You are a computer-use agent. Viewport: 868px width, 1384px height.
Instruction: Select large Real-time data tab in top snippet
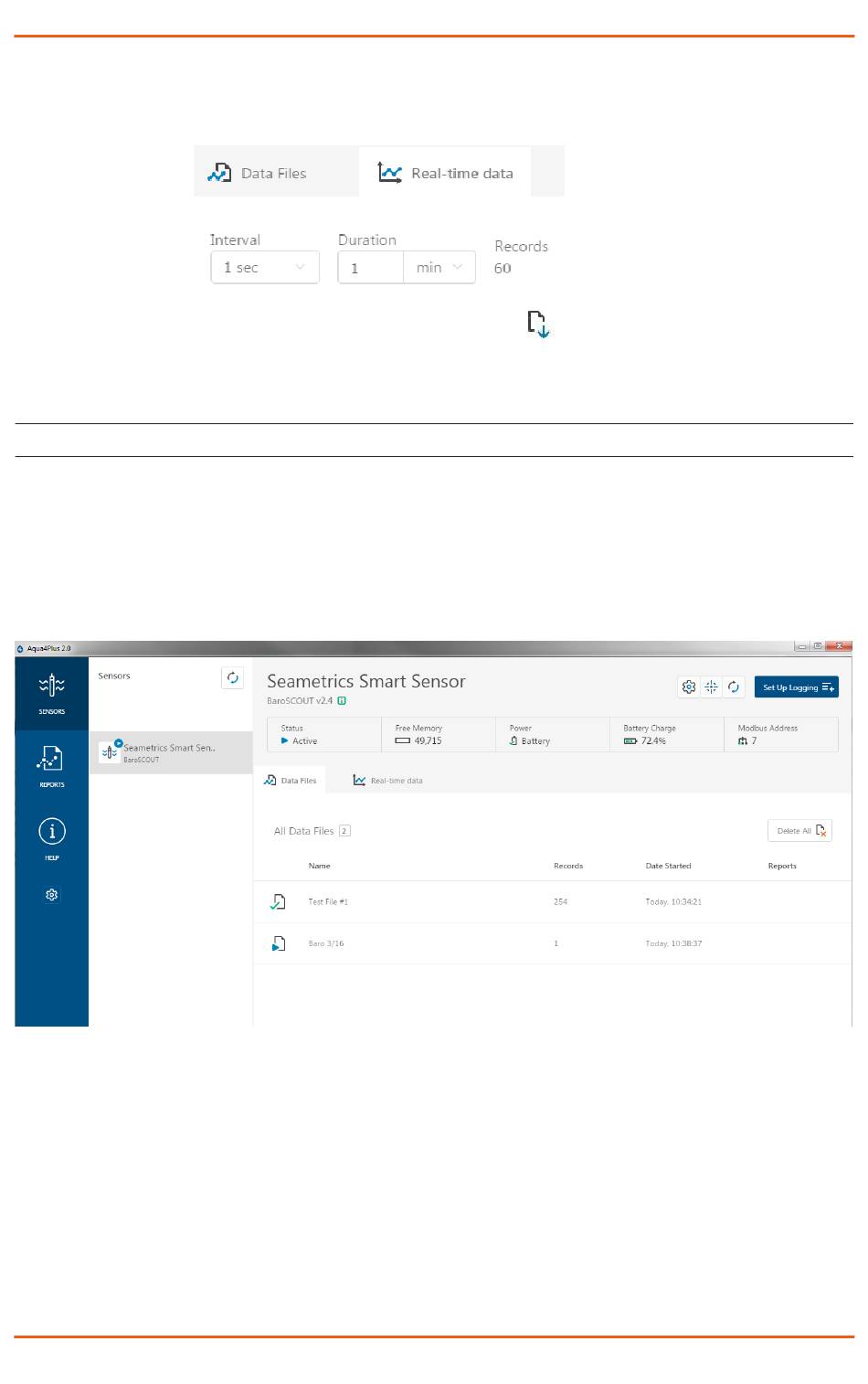[x=445, y=172]
